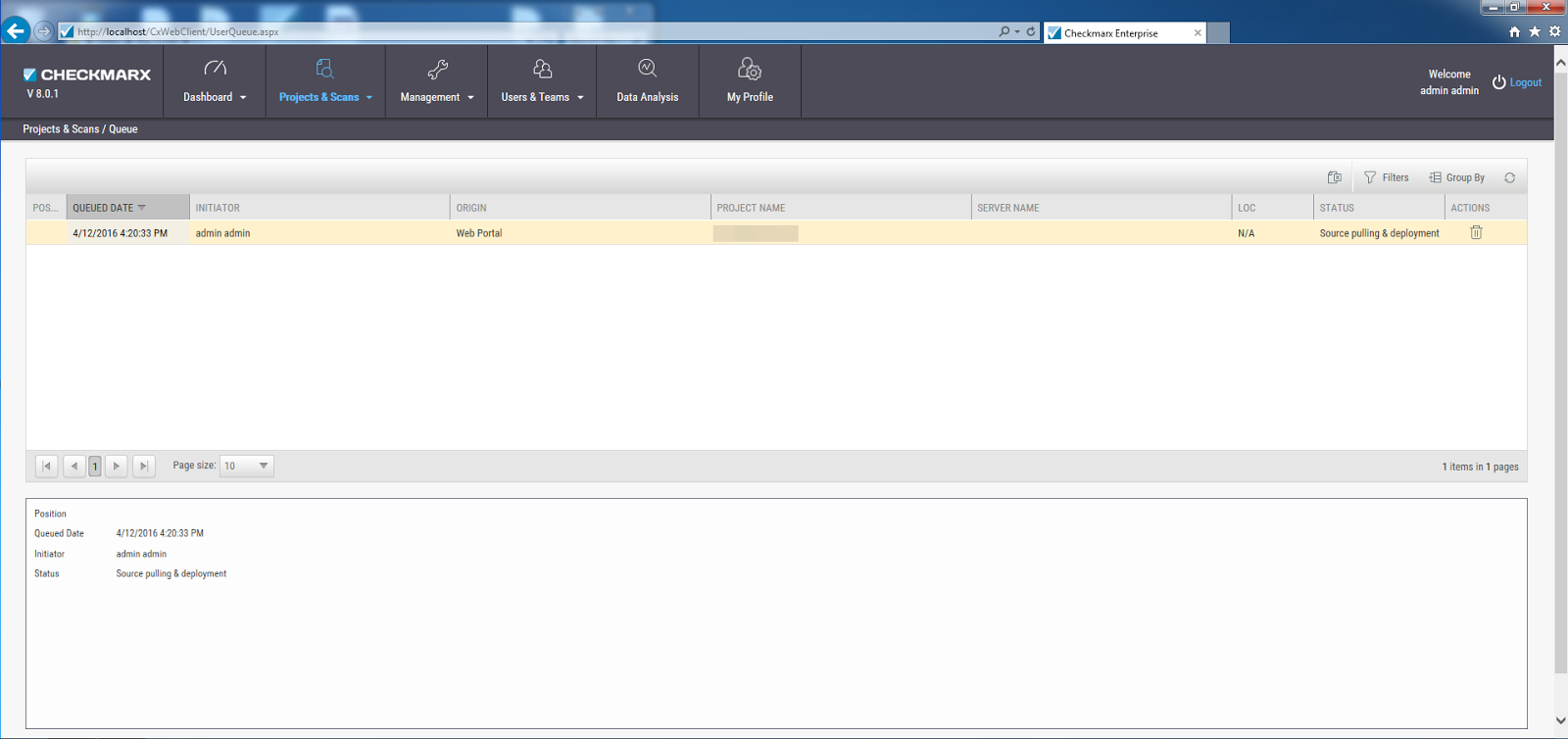Click the browser home icon
1568x739 pixels.
[1514, 31]
